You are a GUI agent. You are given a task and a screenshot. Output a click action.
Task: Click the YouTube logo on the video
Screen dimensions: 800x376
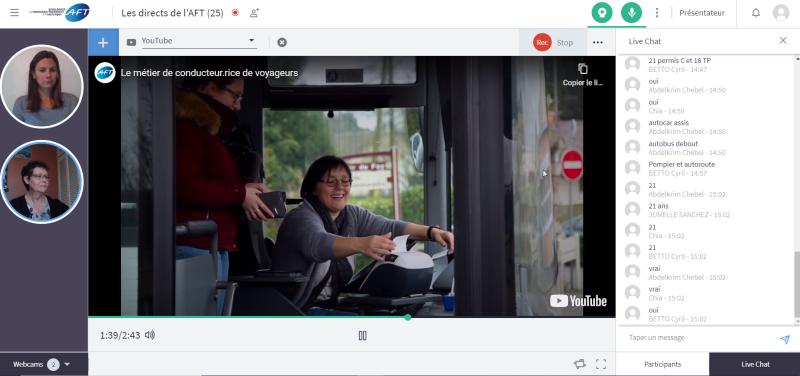point(578,301)
